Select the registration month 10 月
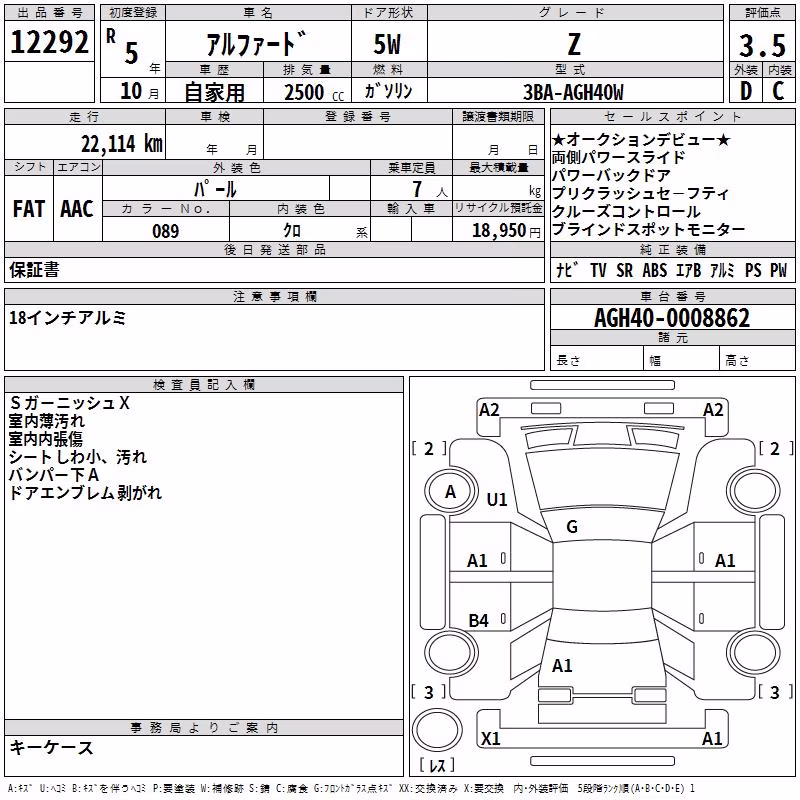 139,91
